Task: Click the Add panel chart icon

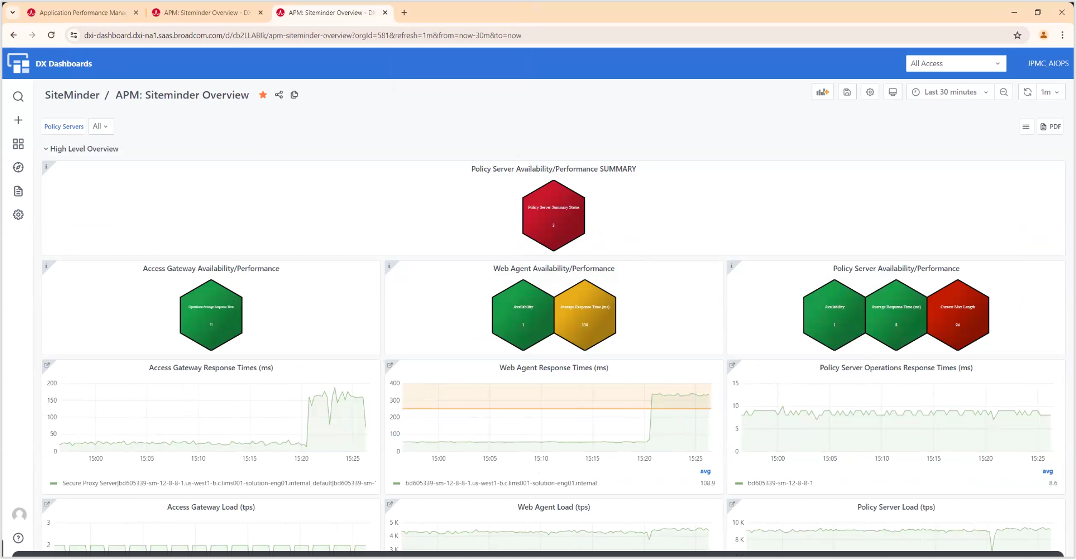Action: [x=823, y=92]
